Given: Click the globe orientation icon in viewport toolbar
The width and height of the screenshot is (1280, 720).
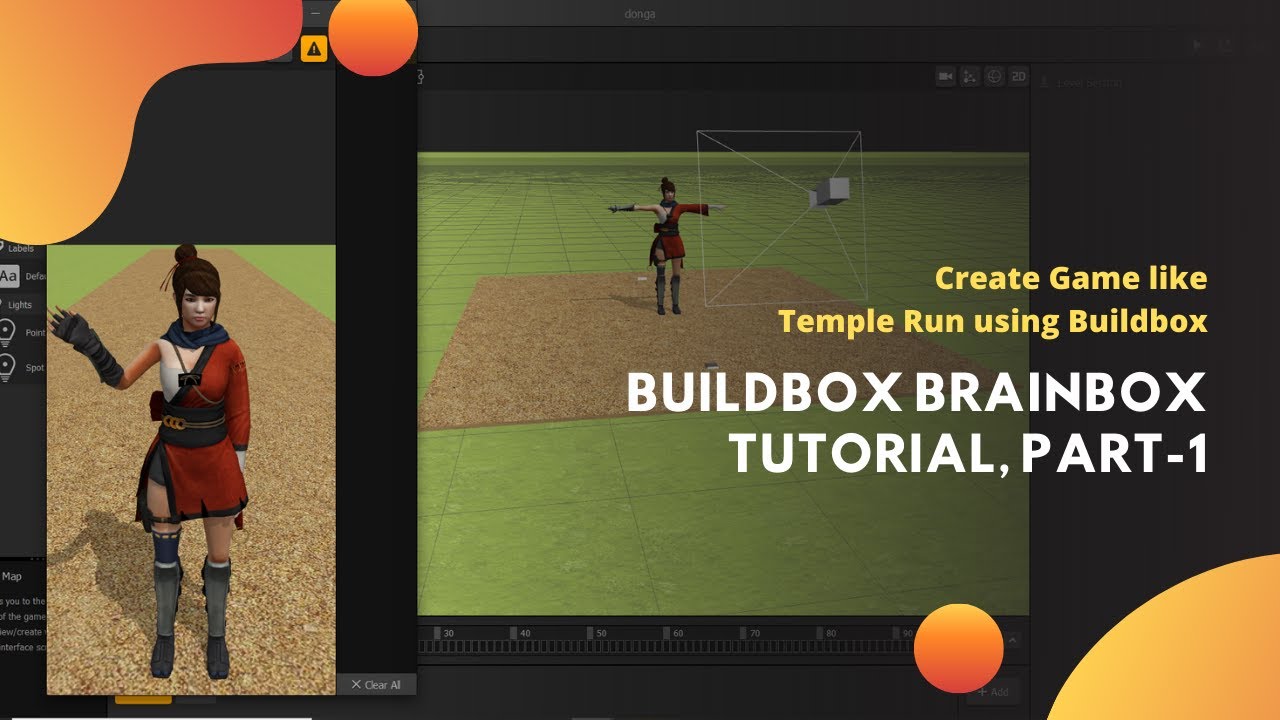Looking at the screenshot, I should click(x=994, y=77).
